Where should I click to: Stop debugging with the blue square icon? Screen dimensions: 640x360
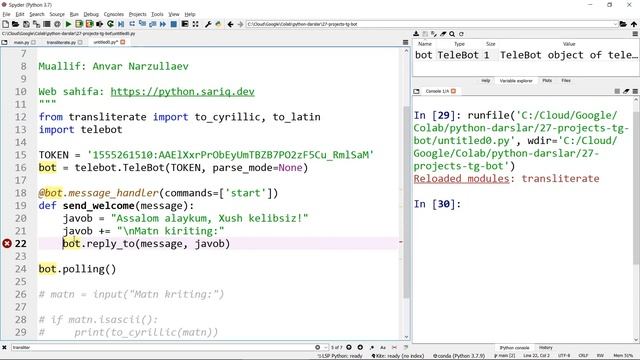pyautogui.click(x=173, y=24)
